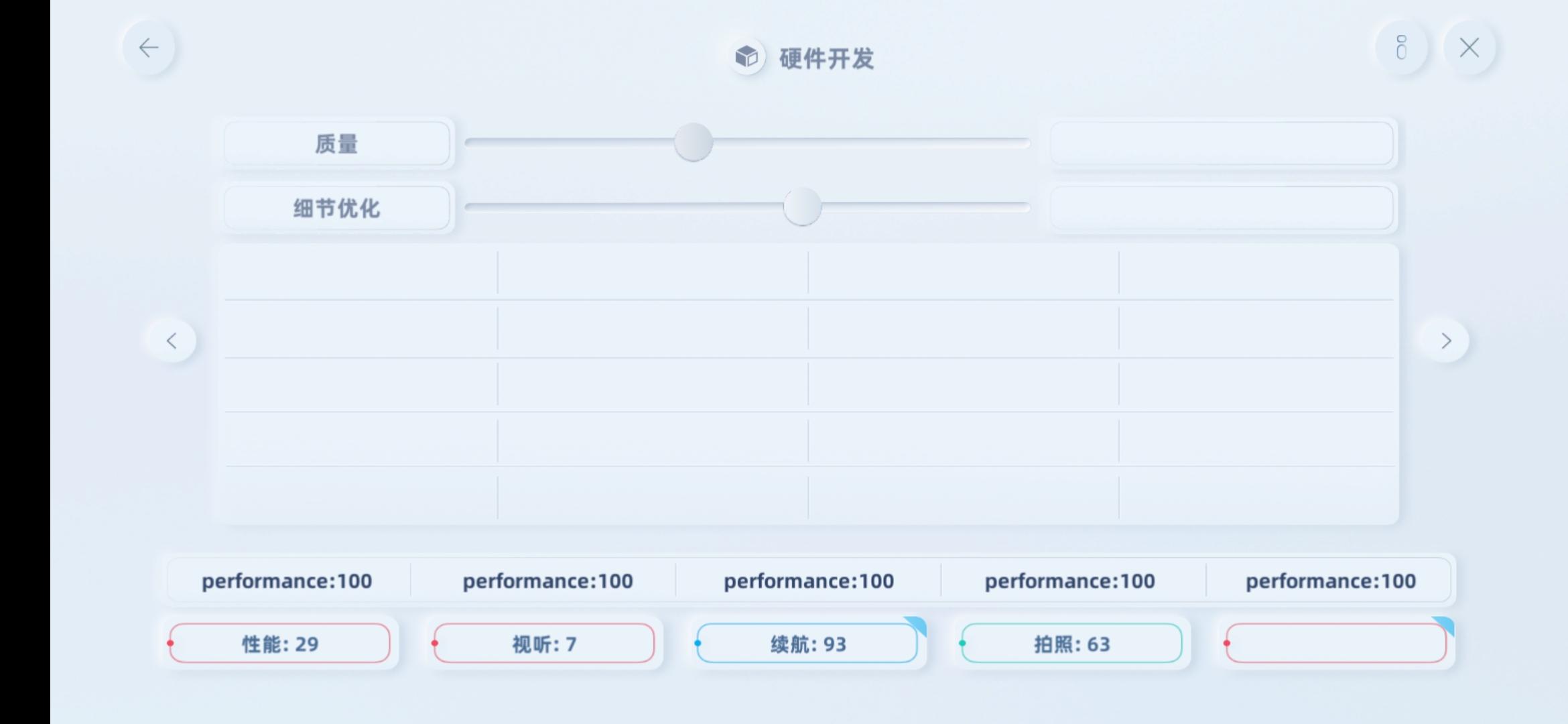Click the empty field right of 质量 slider
The image size is (1568, 724).
pyautogui.click(x=1222, y=143)
